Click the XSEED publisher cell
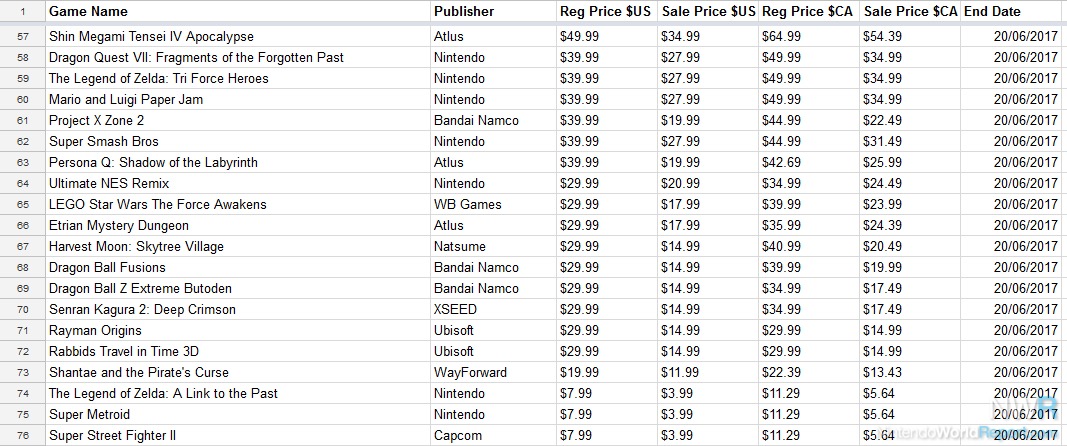Viewport: 1067px width, 446px height. [493, 309]
